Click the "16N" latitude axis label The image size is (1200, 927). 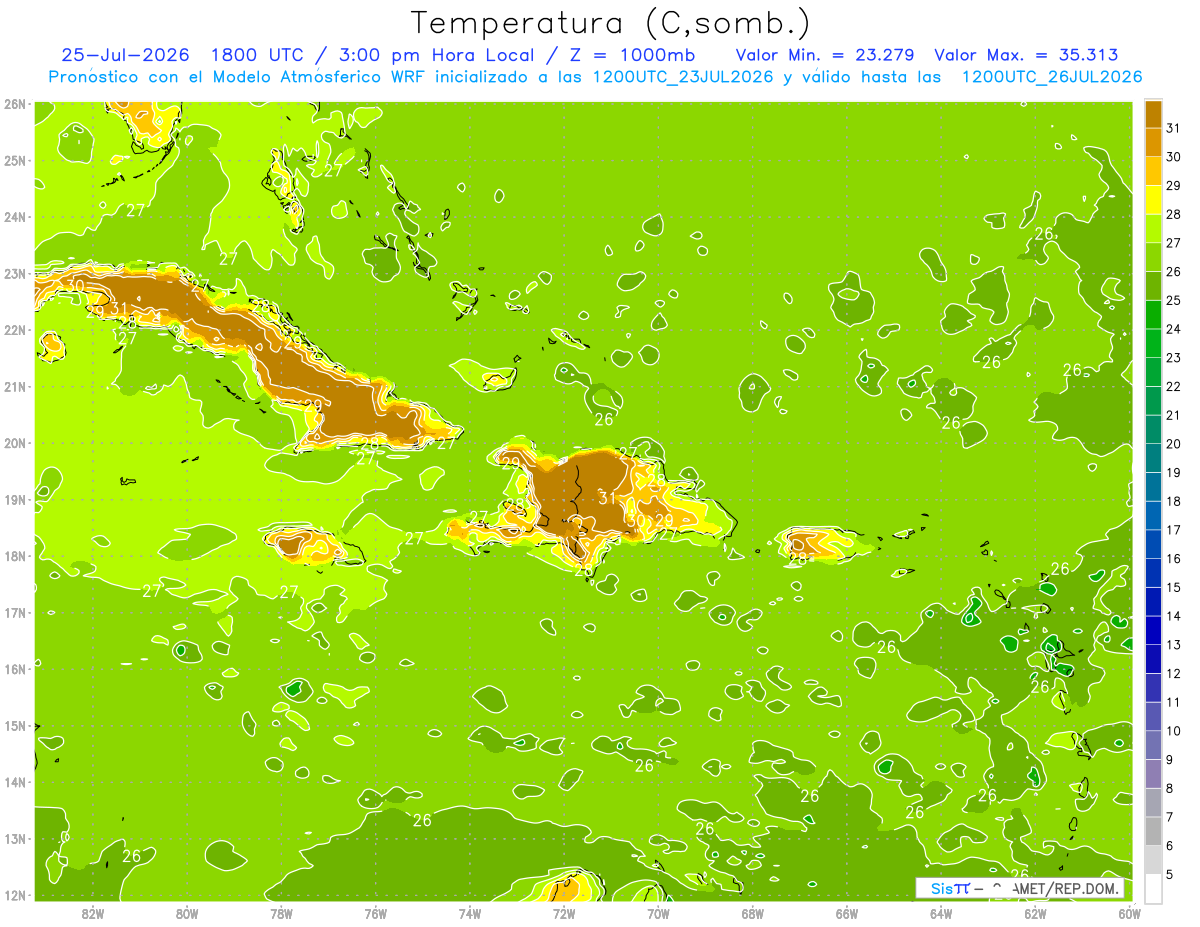[14, 669]
